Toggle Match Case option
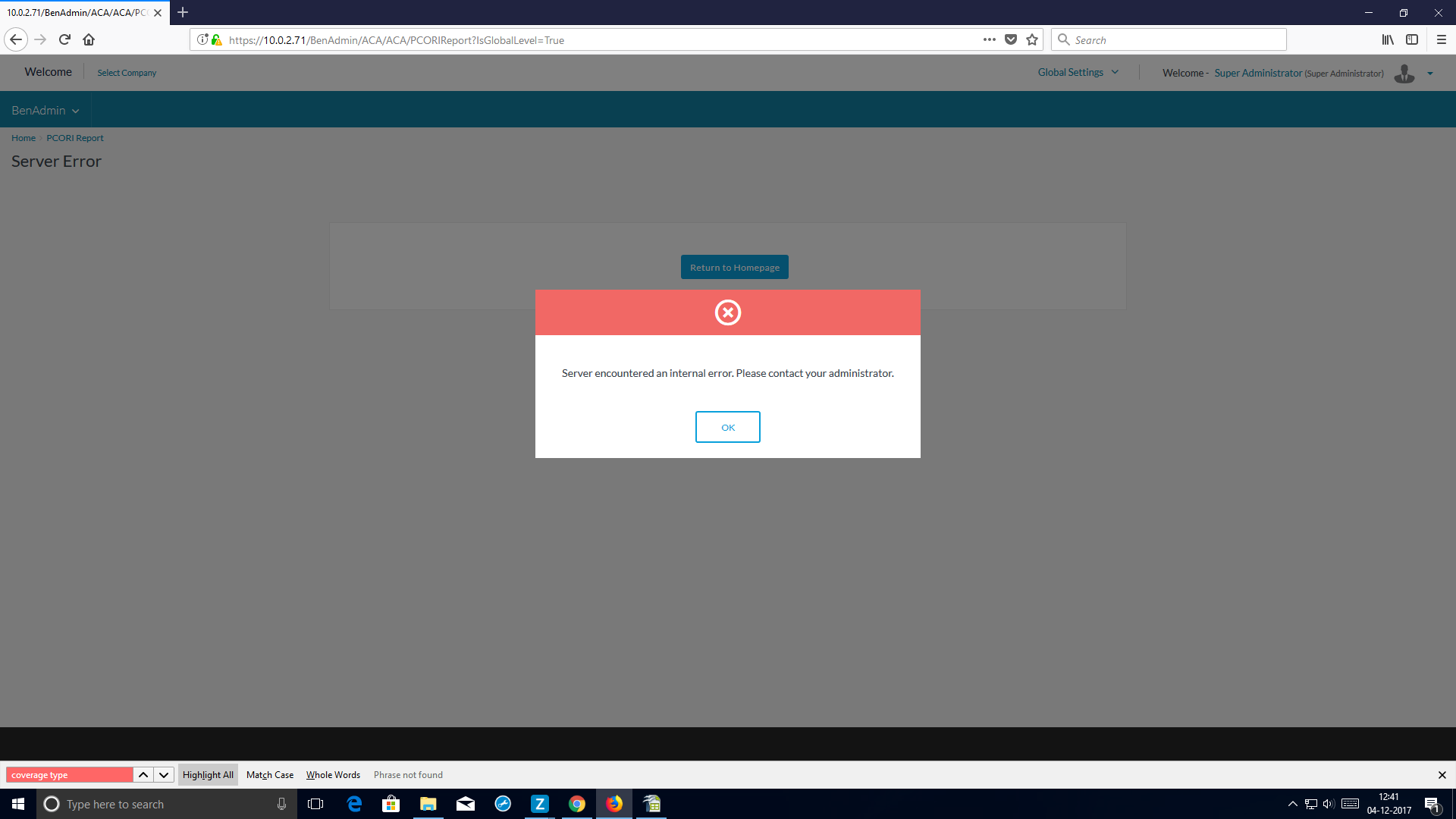Viewport: 1456px width, 819px height. click(270, 774)
